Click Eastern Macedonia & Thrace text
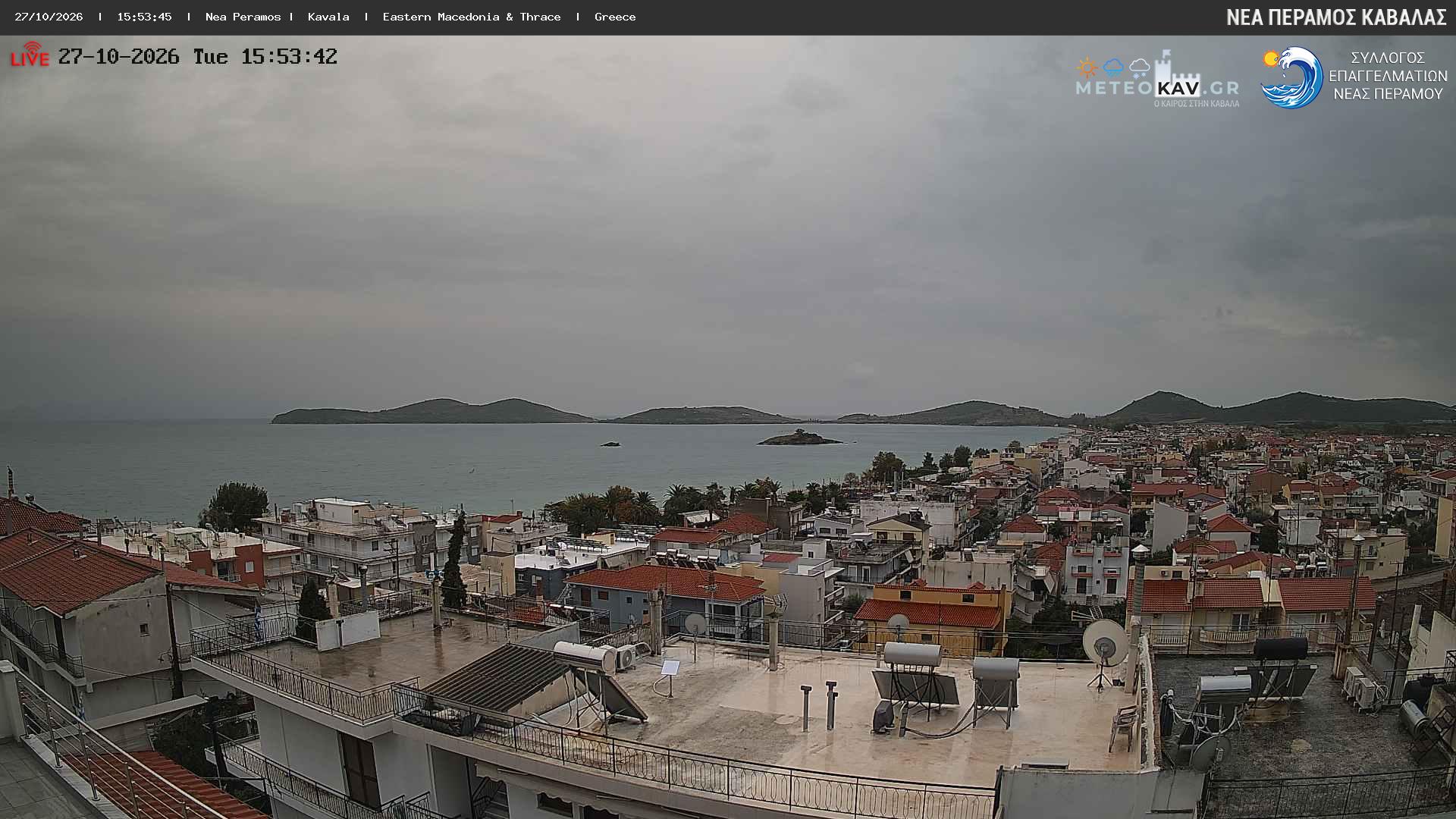1456x819 pixels. tap(472, 17)
